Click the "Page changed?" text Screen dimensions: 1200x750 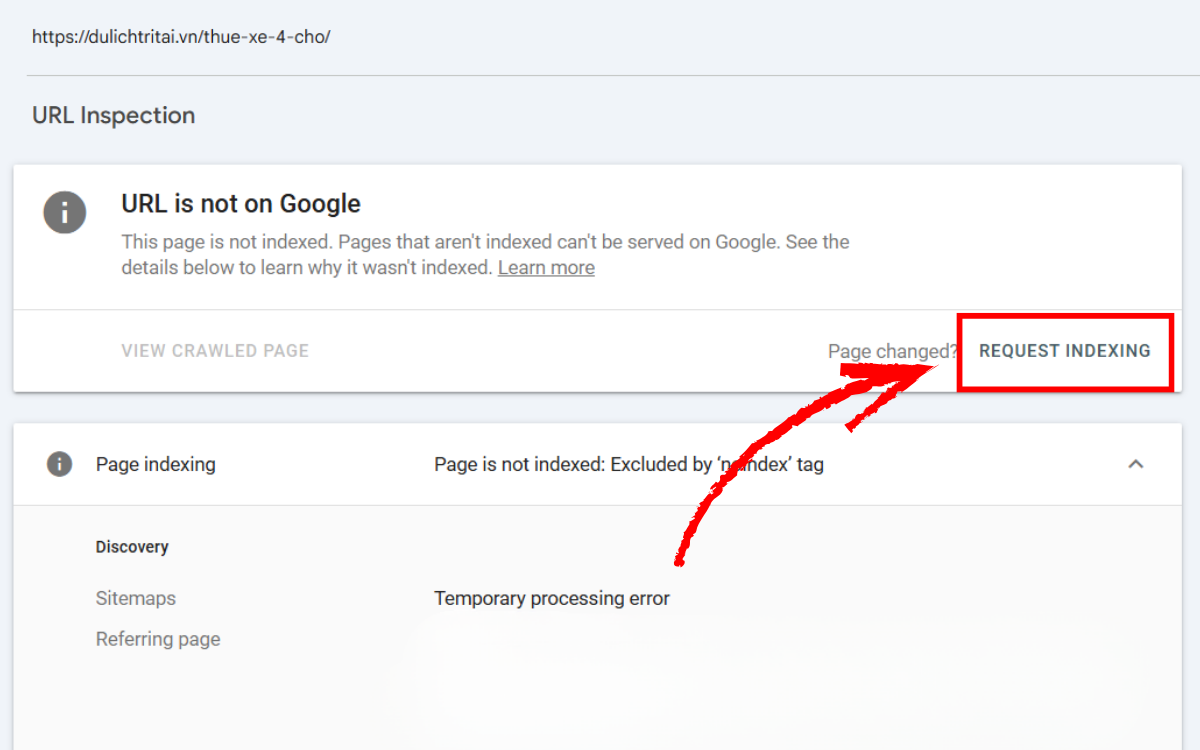click(x=891, y=351)
